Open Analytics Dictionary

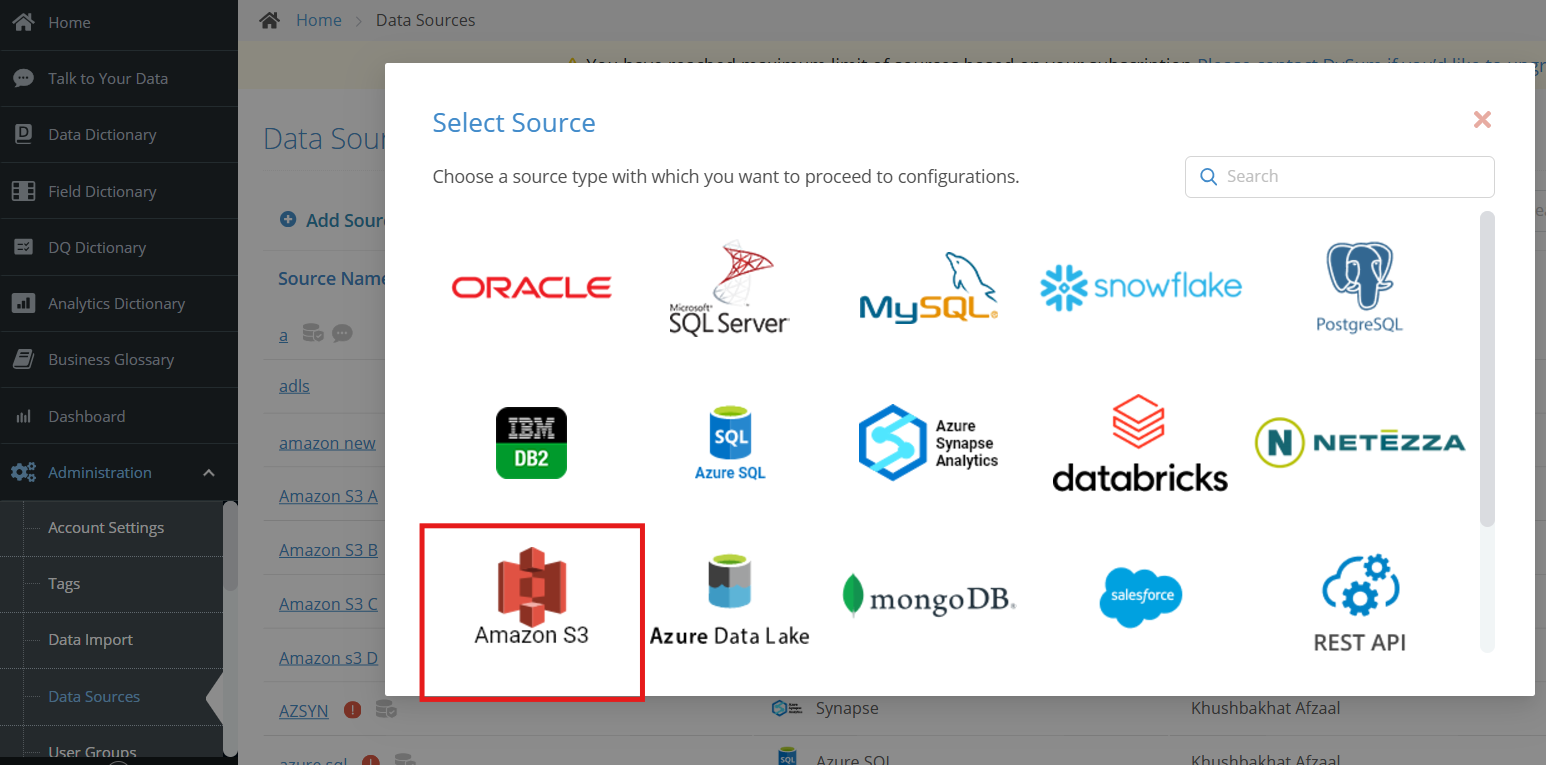(x=119, y=303)
